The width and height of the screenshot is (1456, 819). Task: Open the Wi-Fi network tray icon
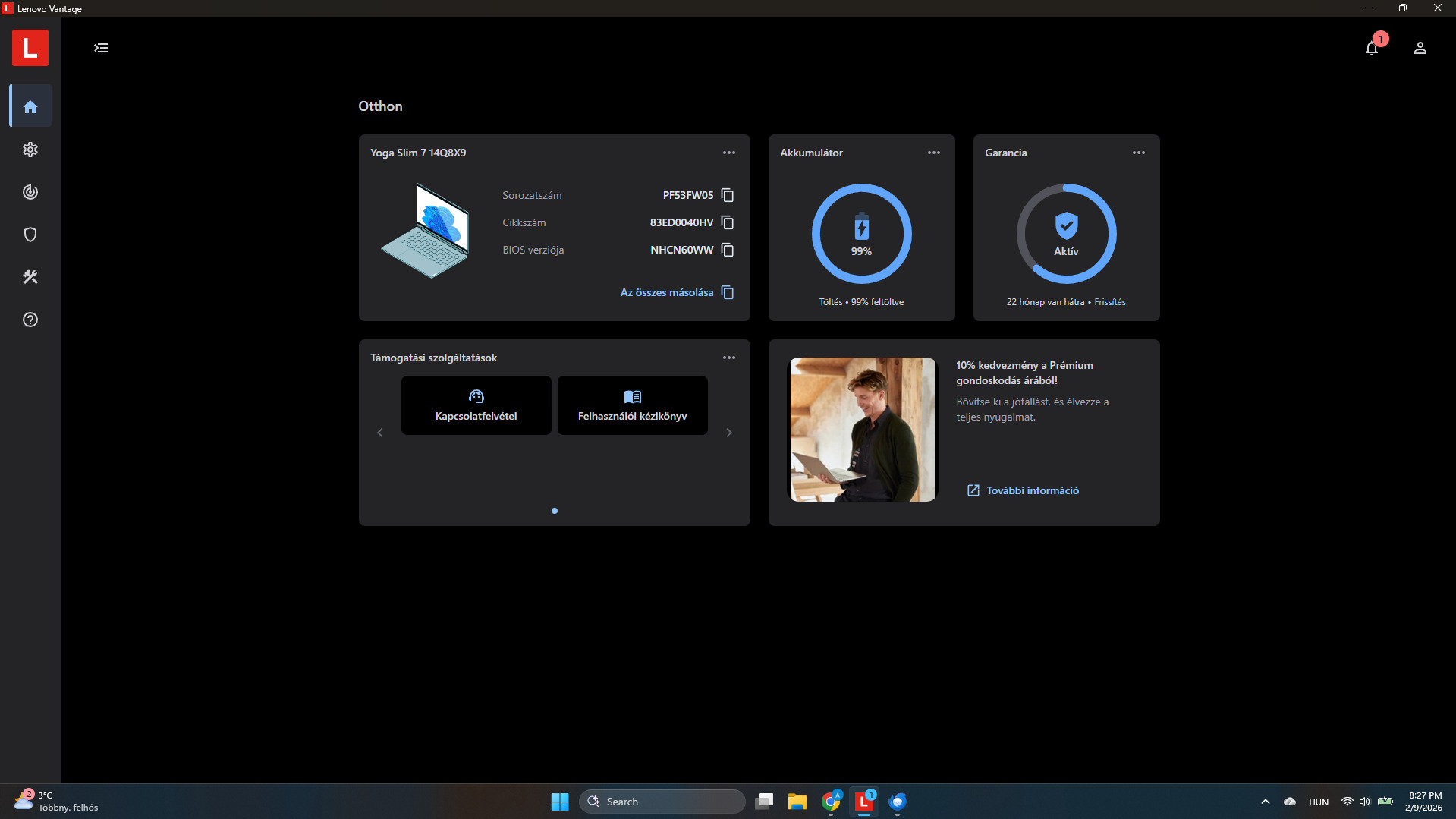tap(1348, 802)
